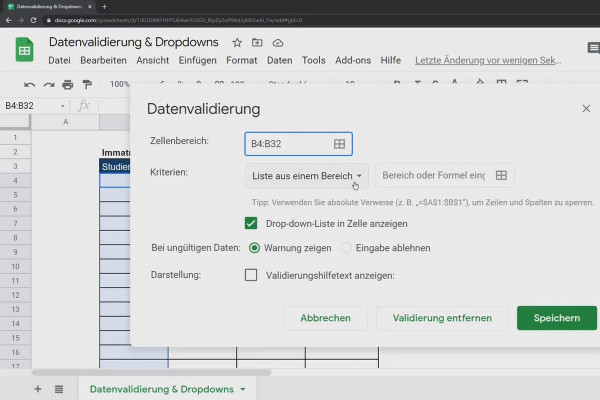The width and height of the screenshot is (600, 400).
Task: Open a new browser tab
Action: point(104,7)
